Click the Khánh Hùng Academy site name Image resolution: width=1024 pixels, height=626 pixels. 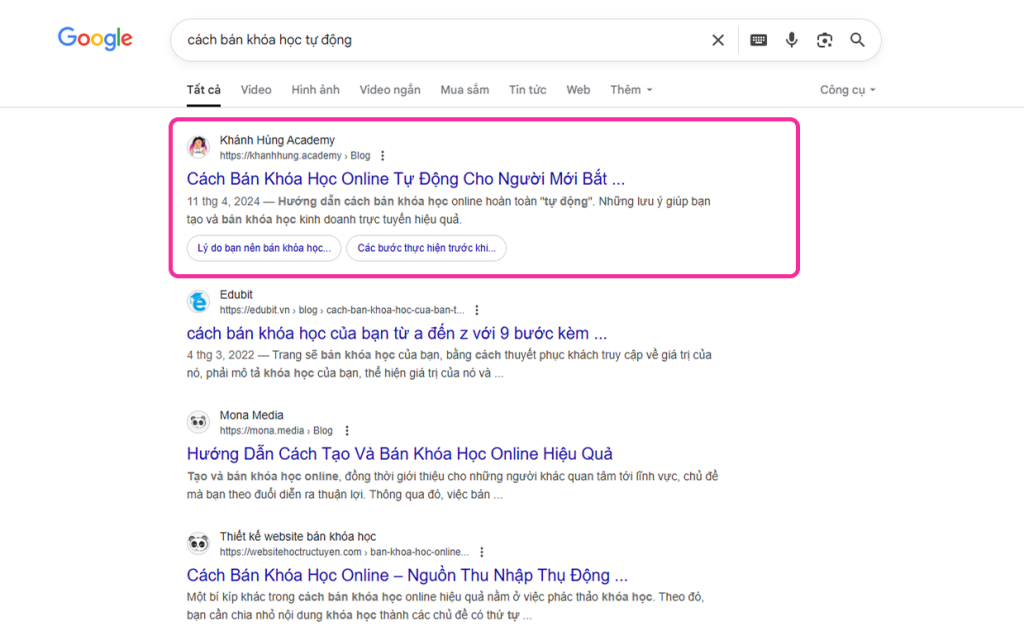click(277, 140)
